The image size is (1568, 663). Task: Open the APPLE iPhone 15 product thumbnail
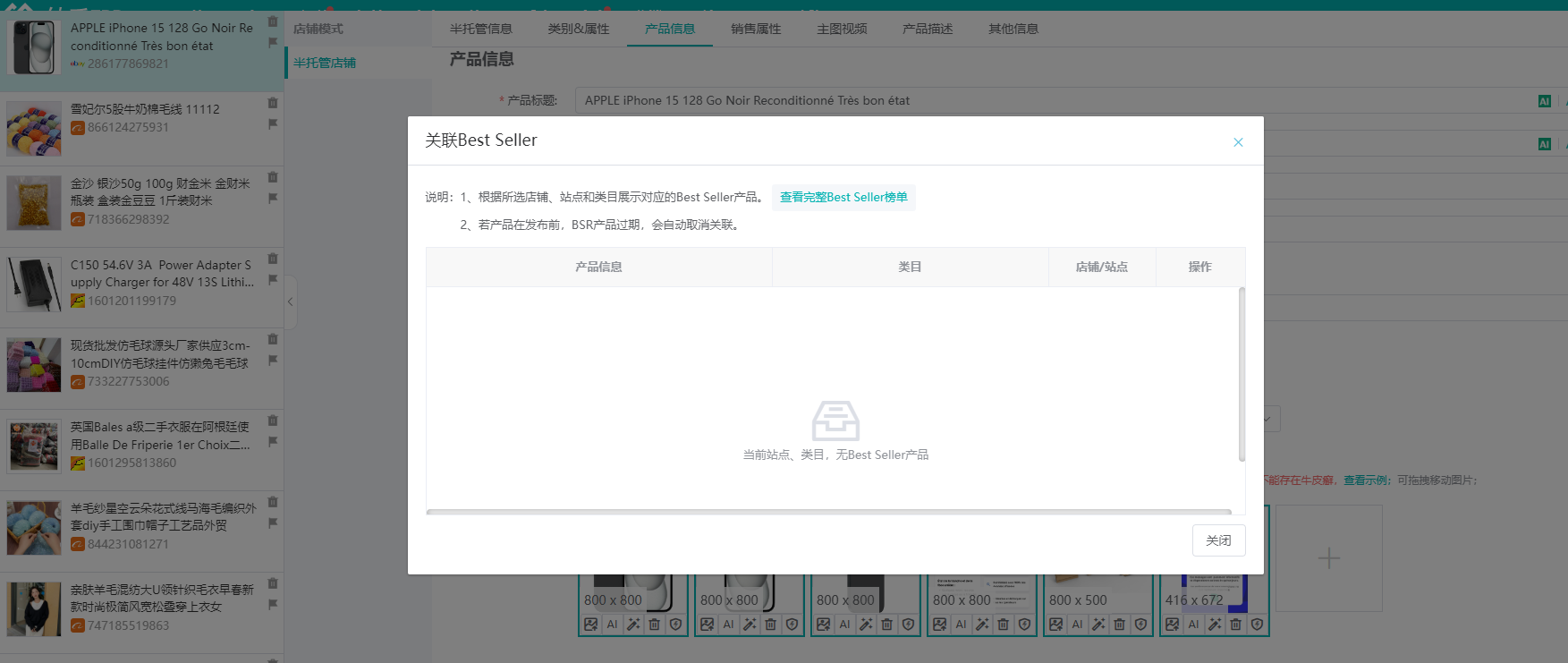[x=34, y=47]
